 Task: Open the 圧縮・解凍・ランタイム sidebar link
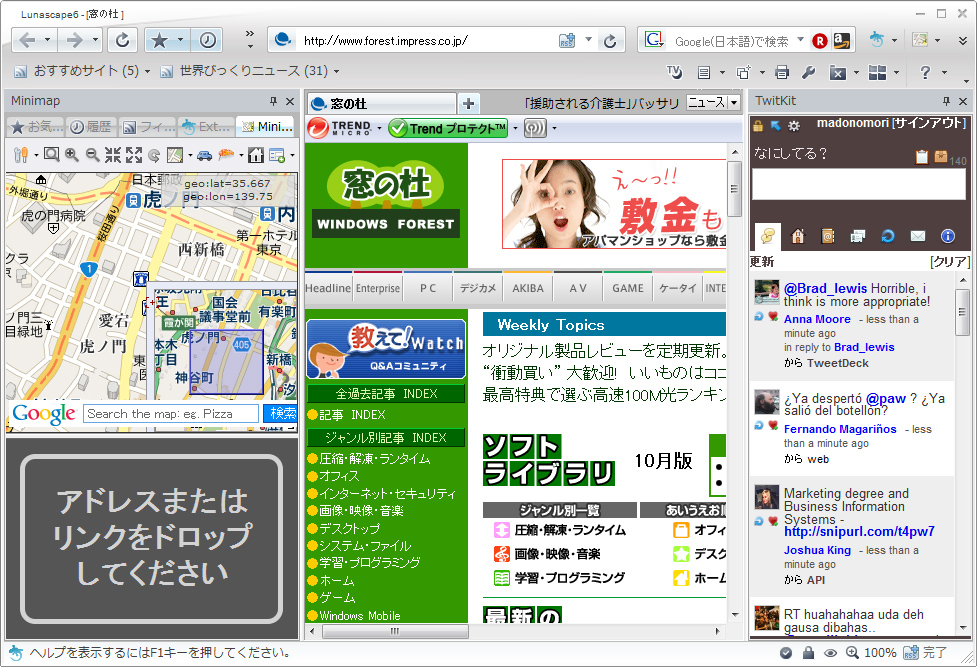(x=374, y=459)
